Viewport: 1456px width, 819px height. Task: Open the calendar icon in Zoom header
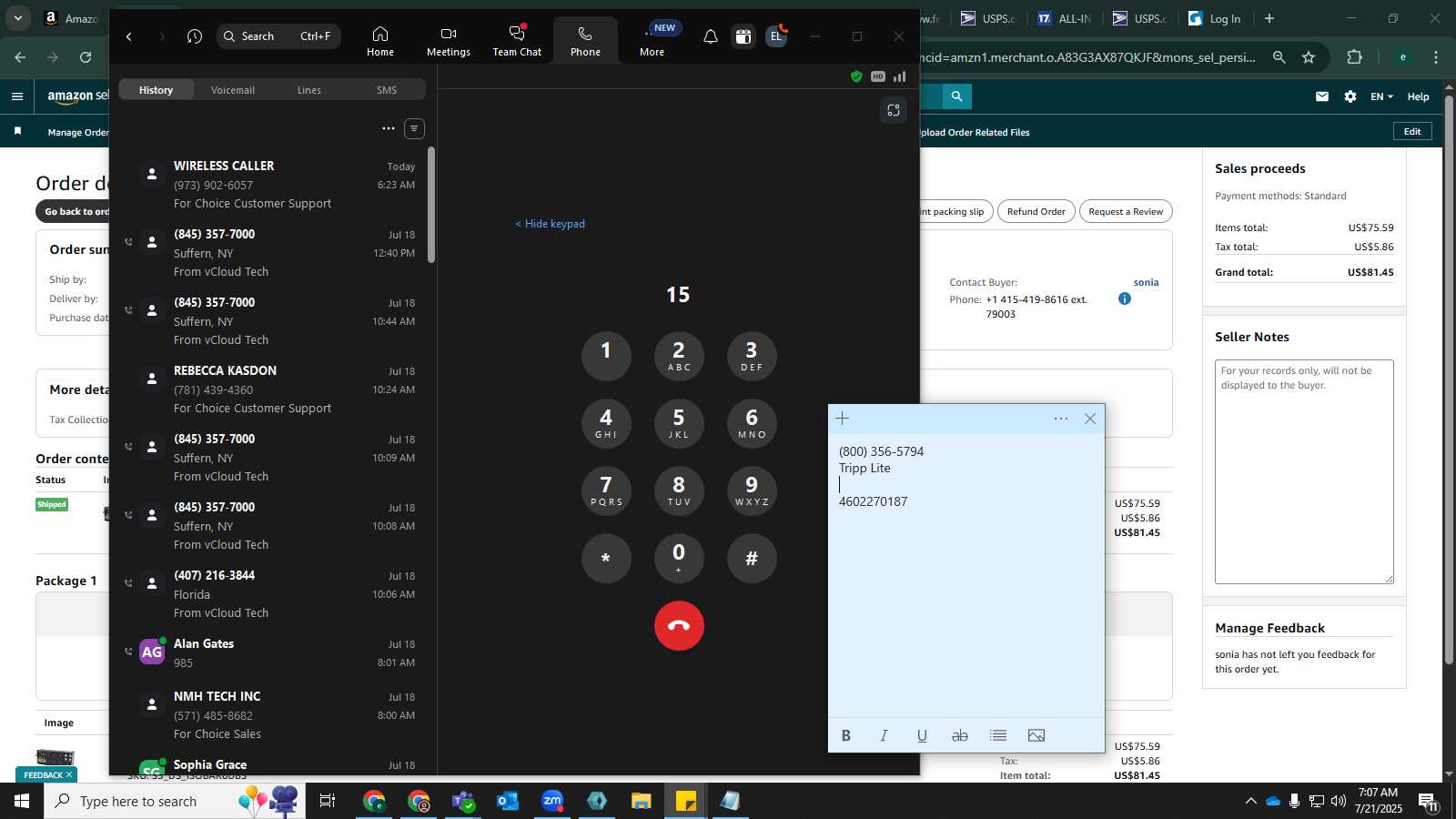[743, 36]
